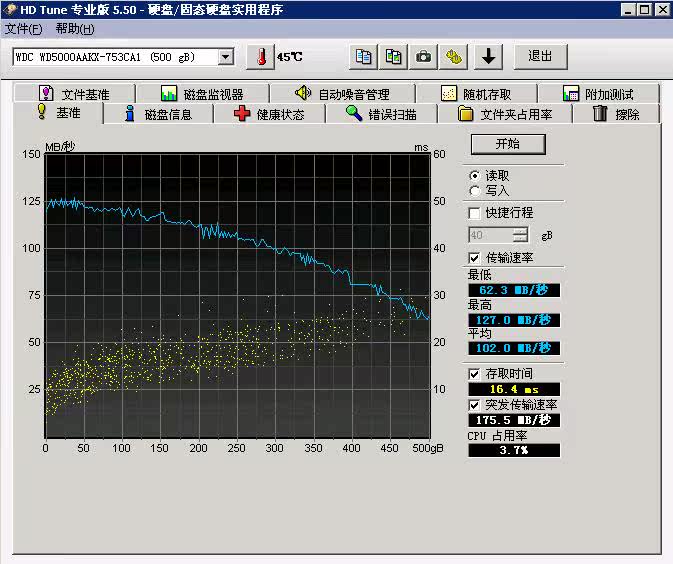
Task: Copy info to clipboard toolbar icon
Action: click(x=364, y=57)
